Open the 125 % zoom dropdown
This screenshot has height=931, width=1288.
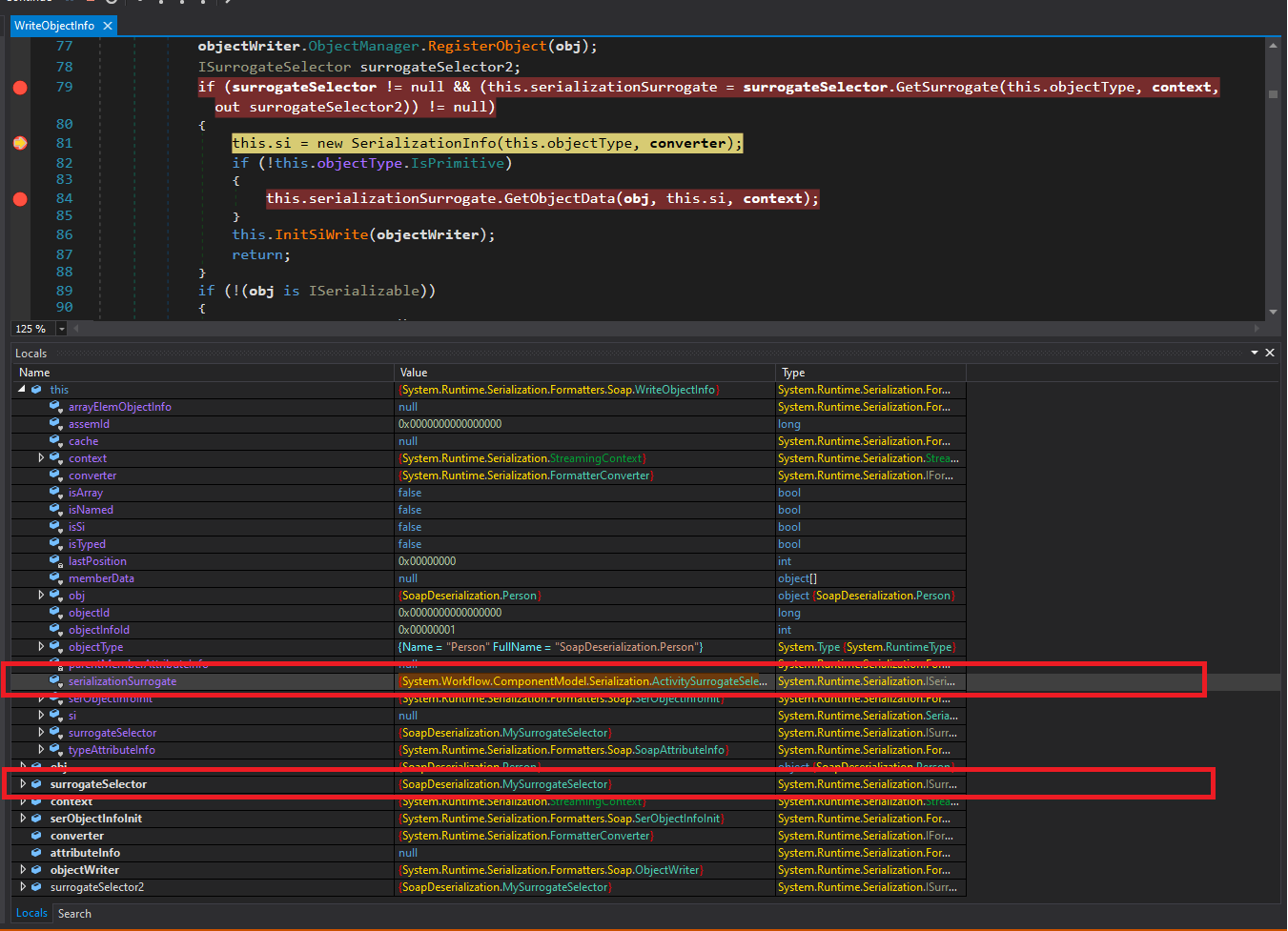pos(62,329)
